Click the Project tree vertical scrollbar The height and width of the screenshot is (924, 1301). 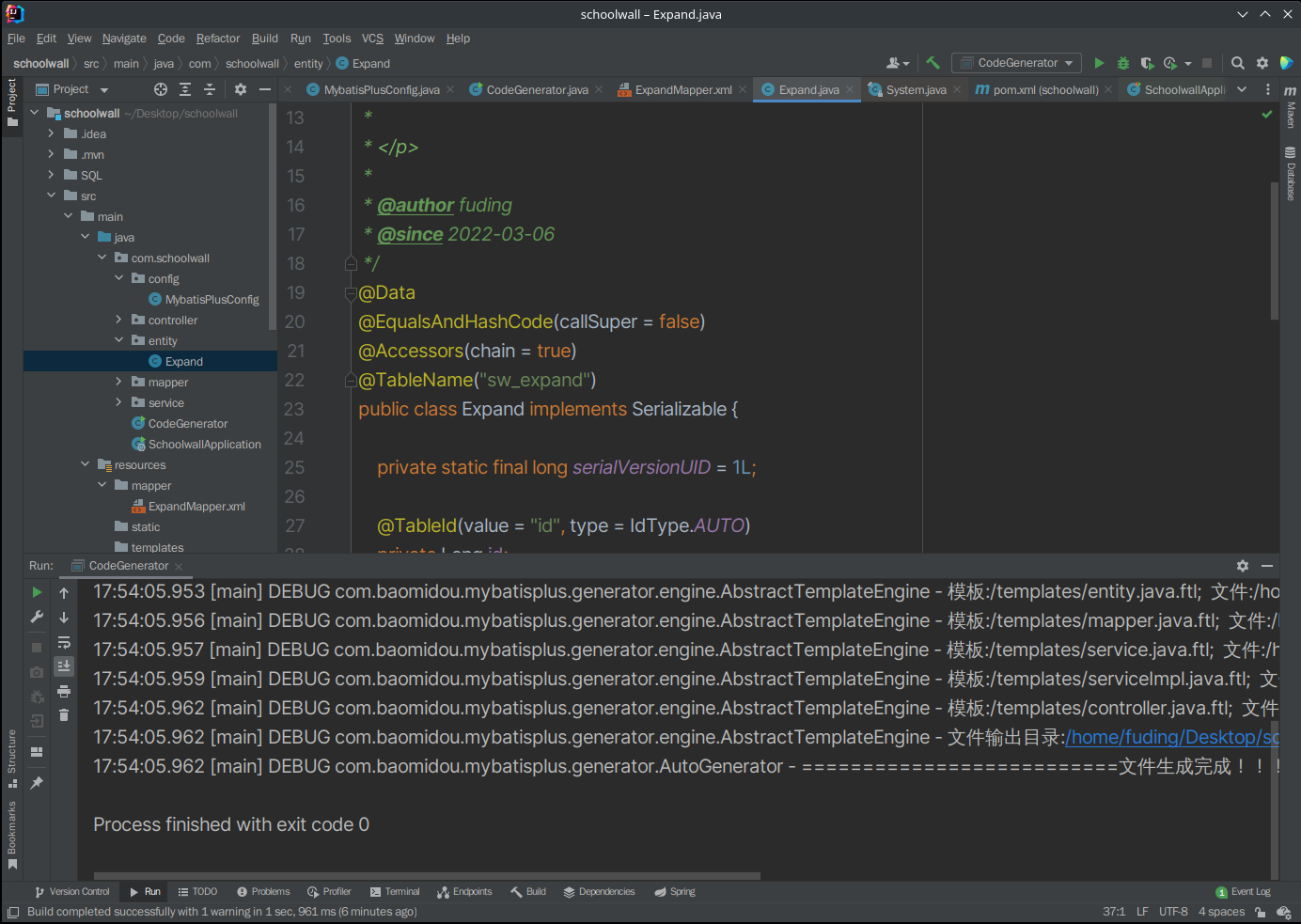[273, 216]
